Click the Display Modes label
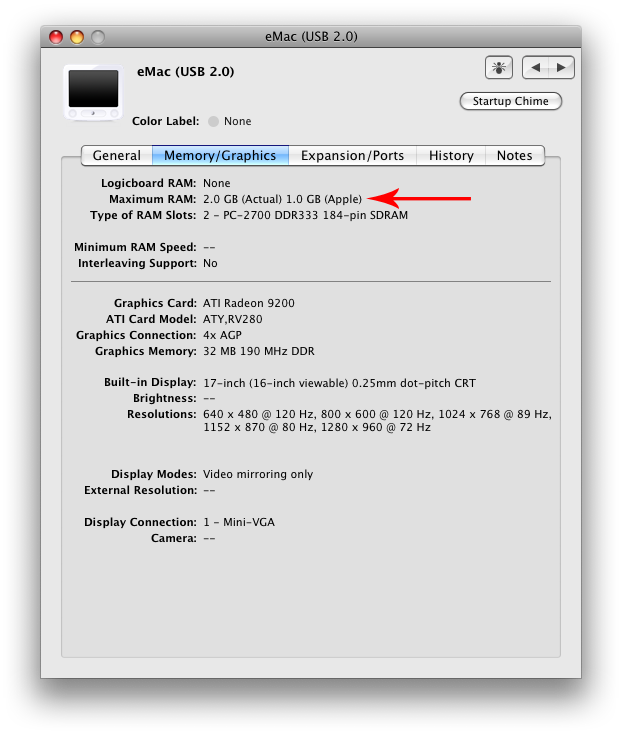Image resolution: width=622 pixels, height=734 pixels. coord(154,474)
